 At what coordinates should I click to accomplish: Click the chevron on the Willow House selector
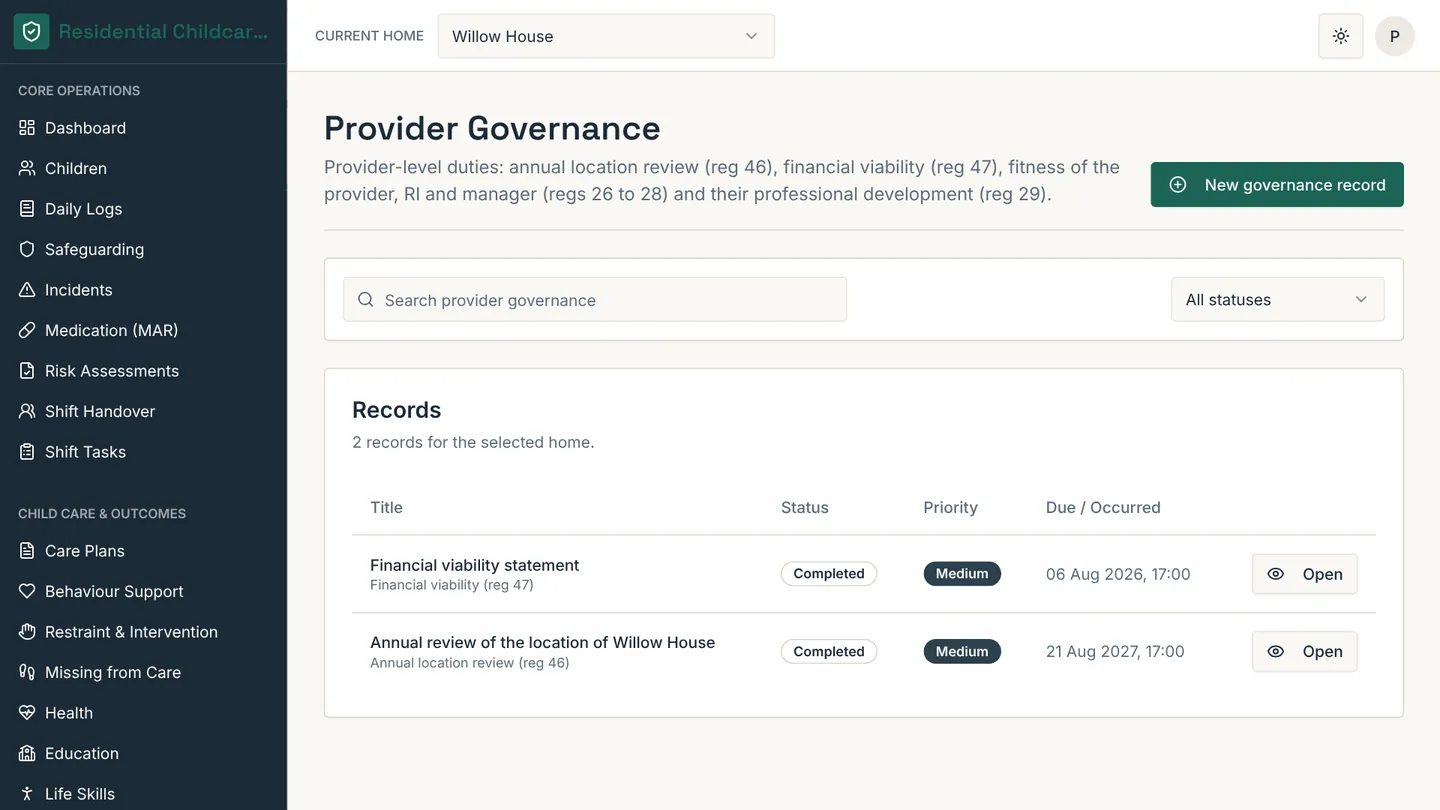pos(752,36)
